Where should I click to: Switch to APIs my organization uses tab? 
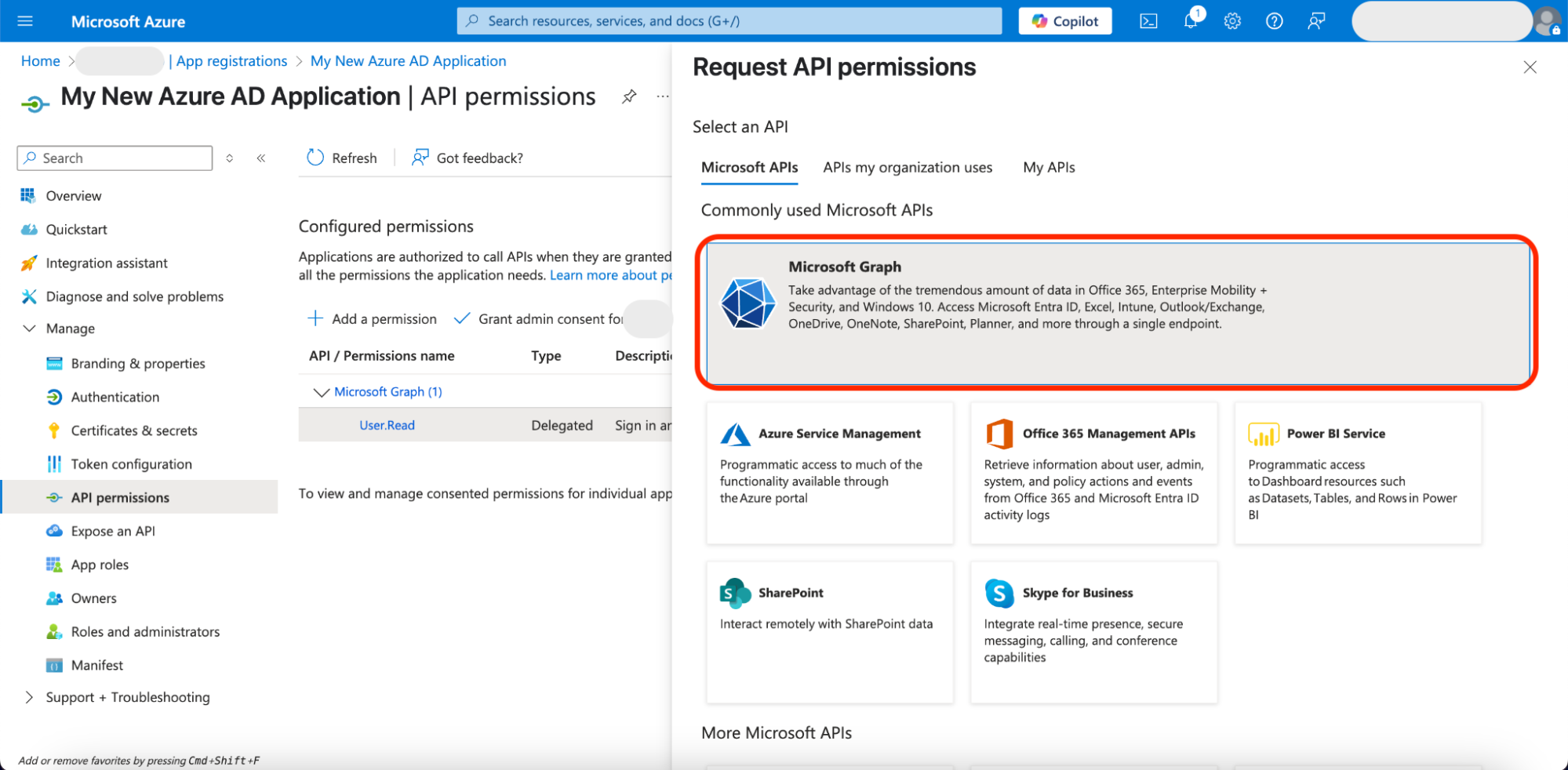tap(908, 168)
